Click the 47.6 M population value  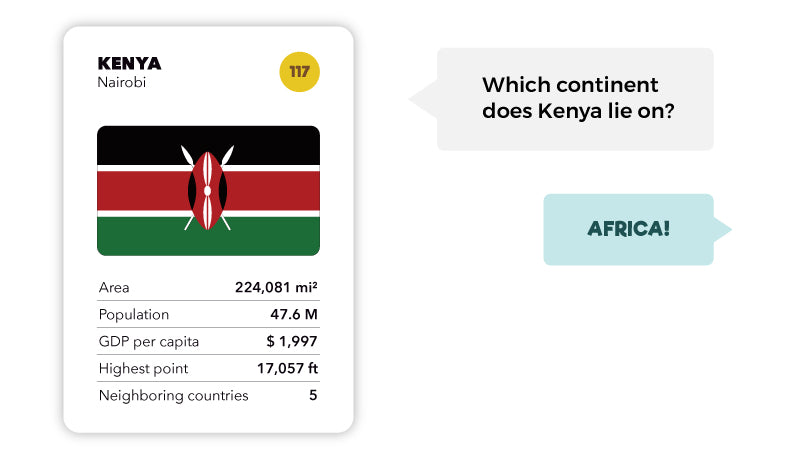295,315
